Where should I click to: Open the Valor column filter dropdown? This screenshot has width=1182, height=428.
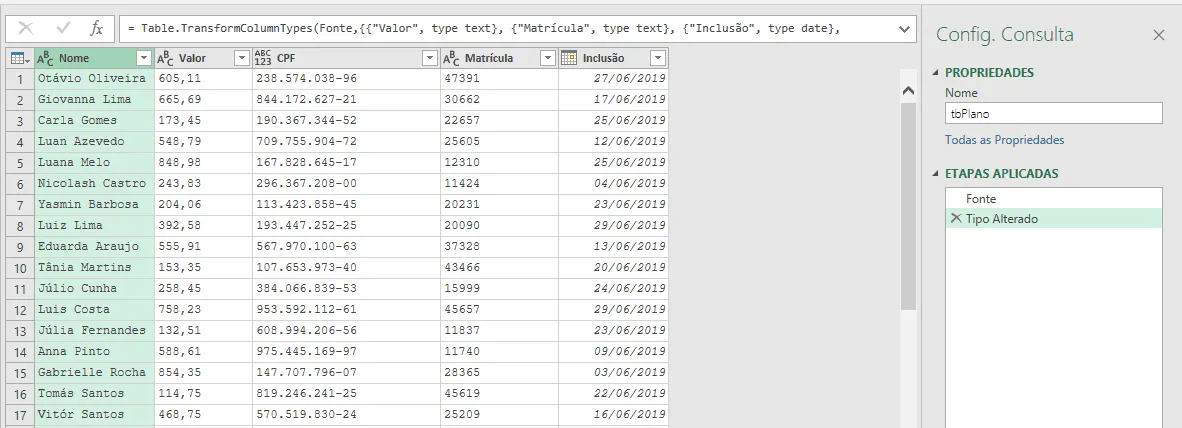click(x=241, y=58)
